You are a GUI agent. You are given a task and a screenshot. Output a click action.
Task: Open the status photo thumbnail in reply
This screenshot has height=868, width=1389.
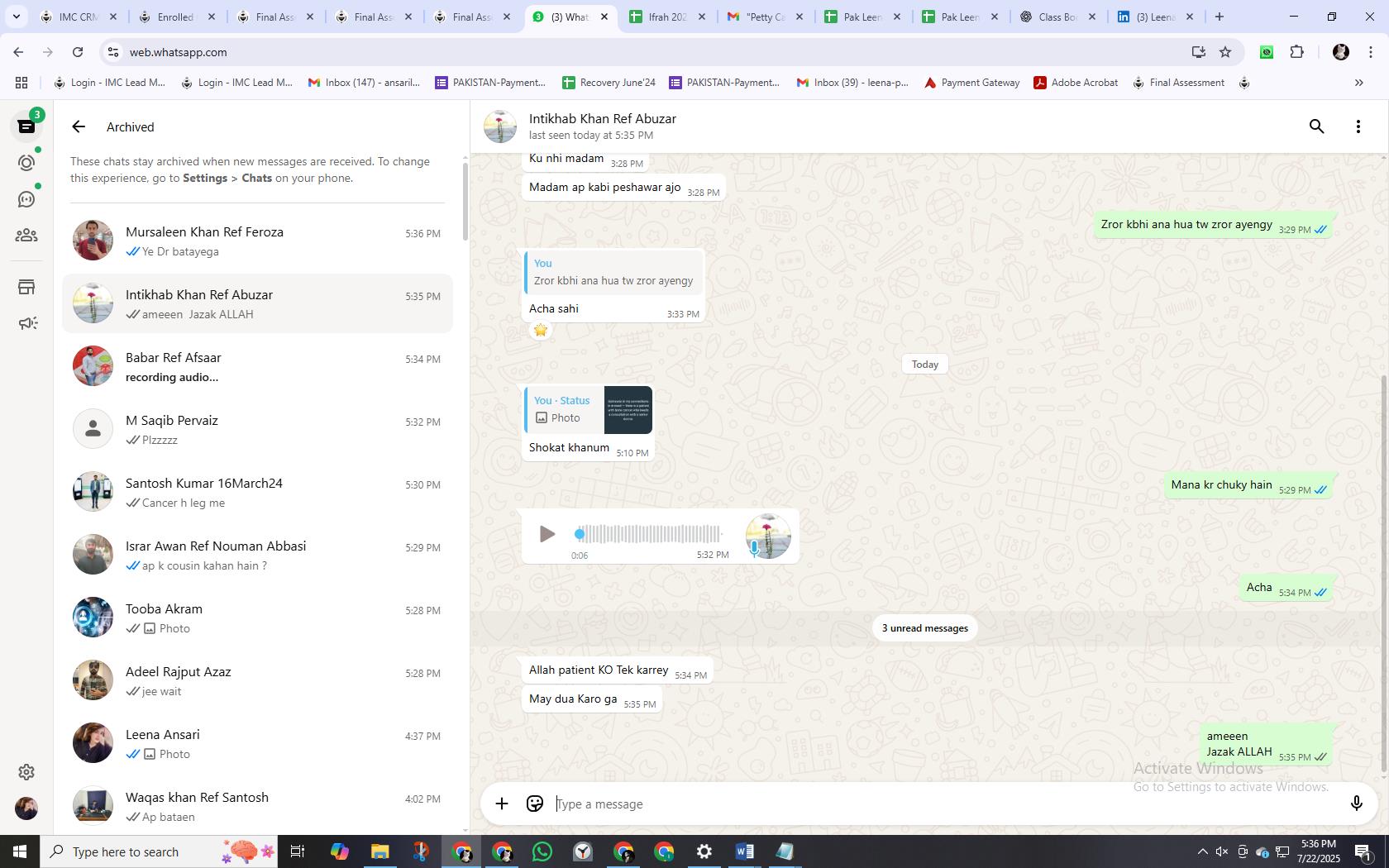[628, 410]
